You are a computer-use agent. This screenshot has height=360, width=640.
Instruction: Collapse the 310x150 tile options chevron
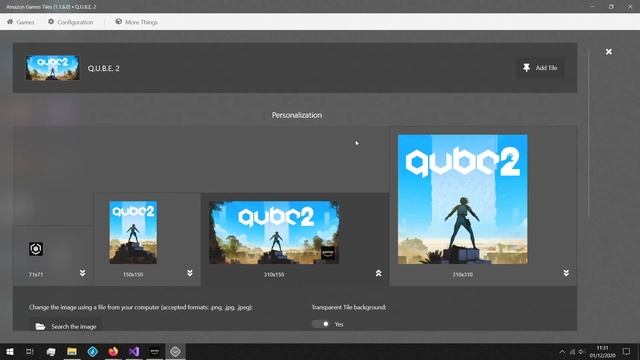378,273
